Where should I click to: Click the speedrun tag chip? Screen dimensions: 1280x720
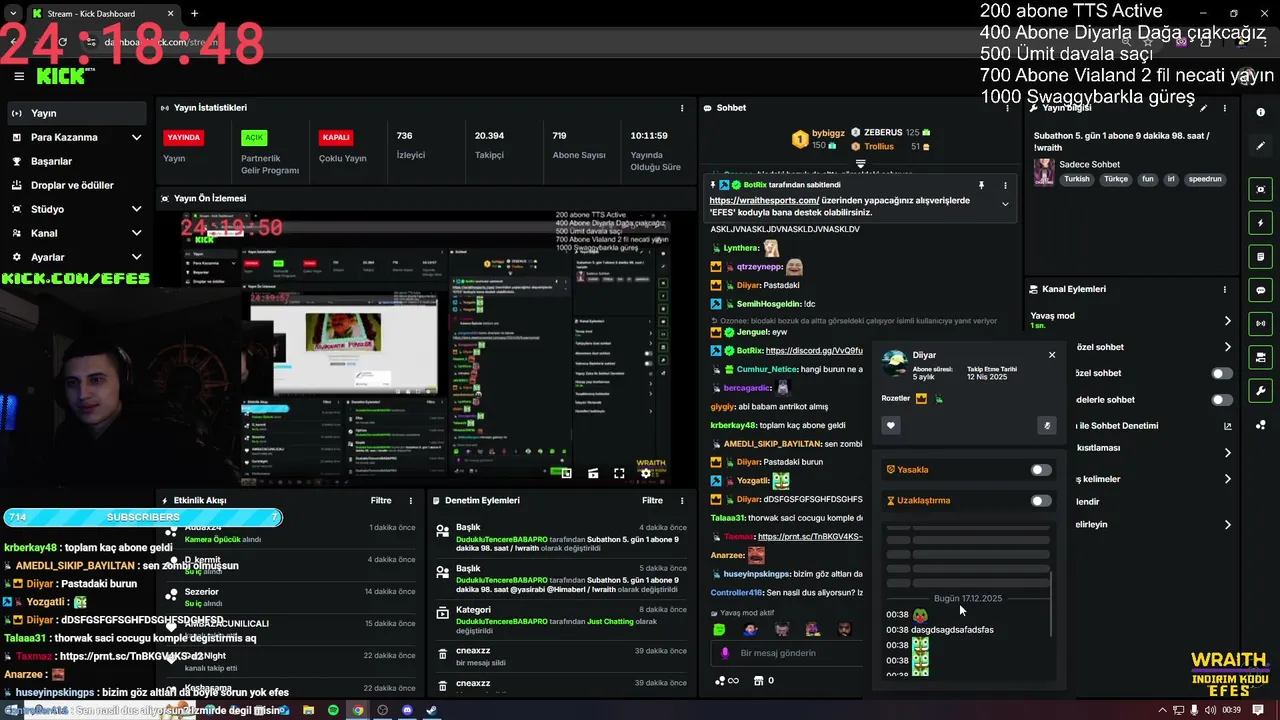pos(1205,179)
